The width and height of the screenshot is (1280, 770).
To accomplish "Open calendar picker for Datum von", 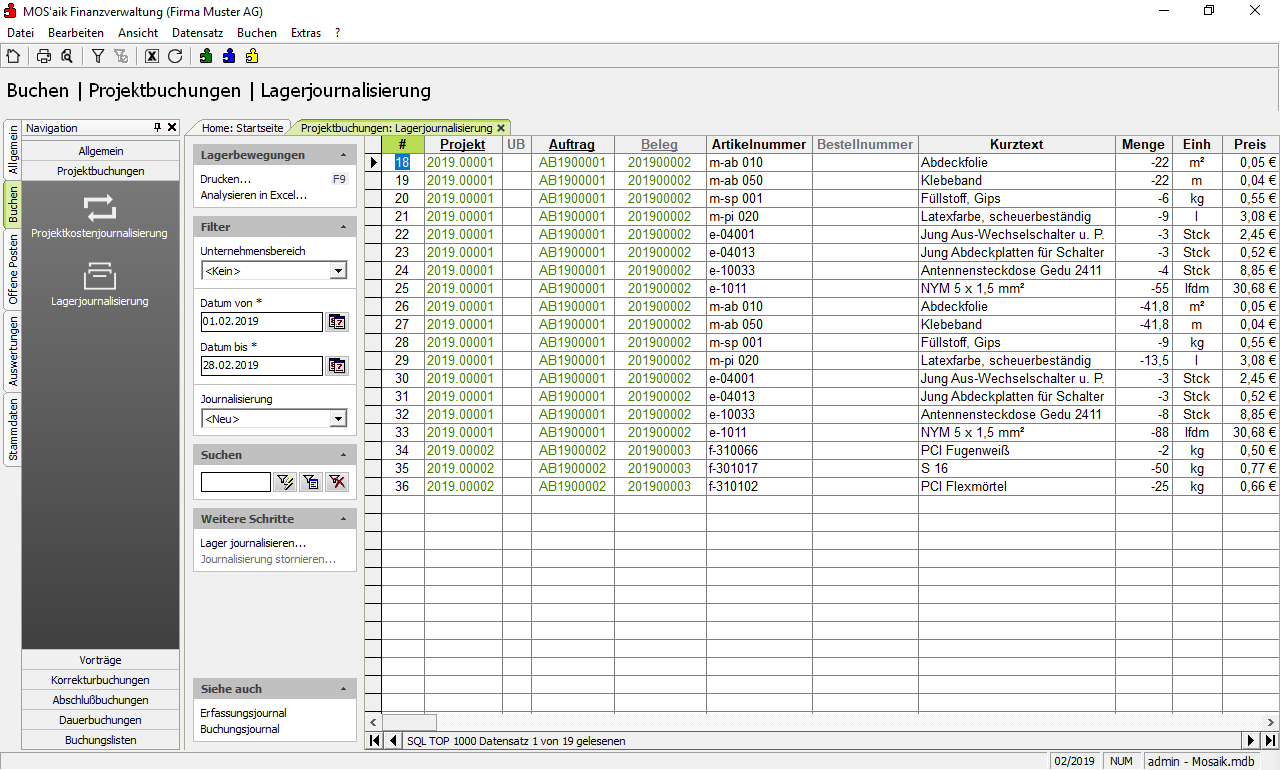I will [337, 322].
